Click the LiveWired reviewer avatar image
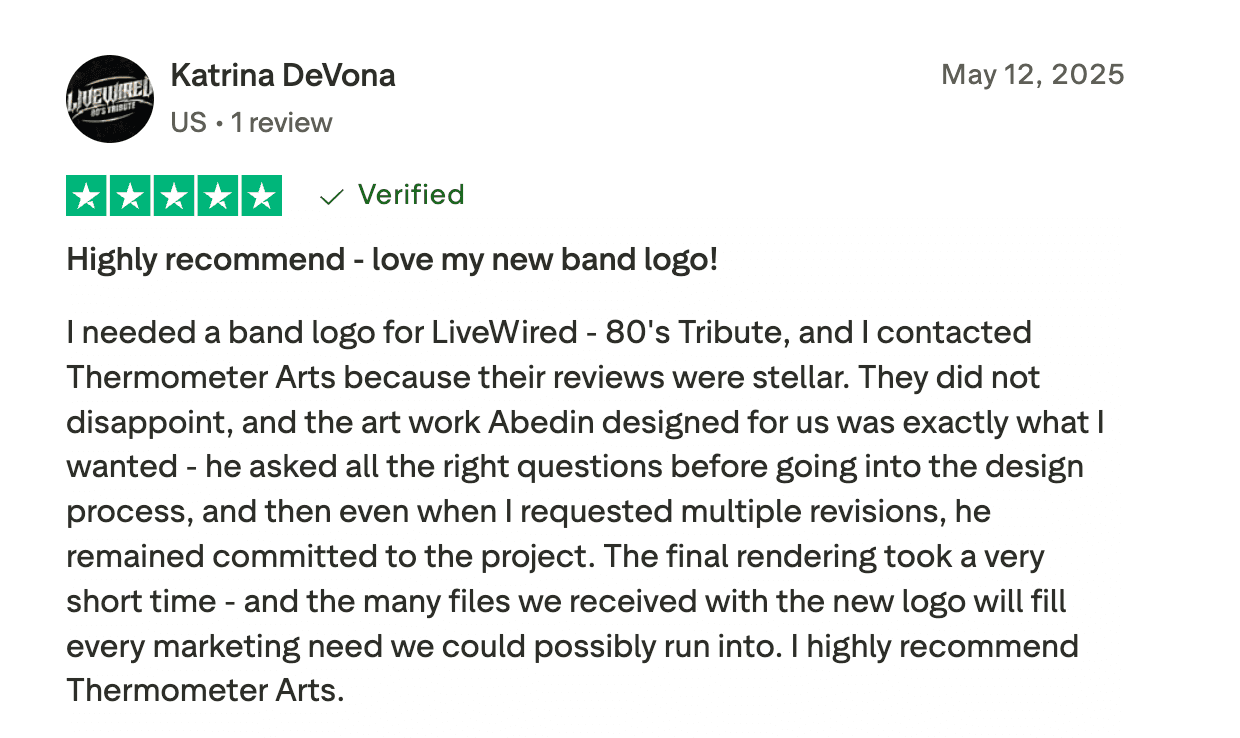 [x=110, y=99]
